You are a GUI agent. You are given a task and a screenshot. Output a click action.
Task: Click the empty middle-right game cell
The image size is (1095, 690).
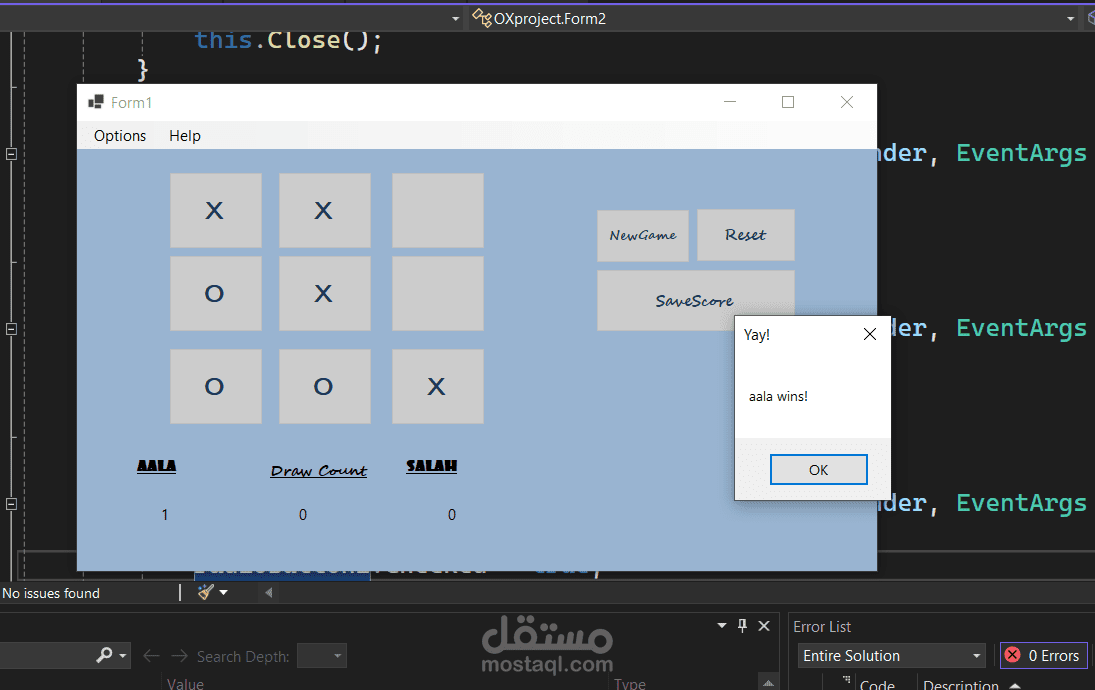(437, 293)
